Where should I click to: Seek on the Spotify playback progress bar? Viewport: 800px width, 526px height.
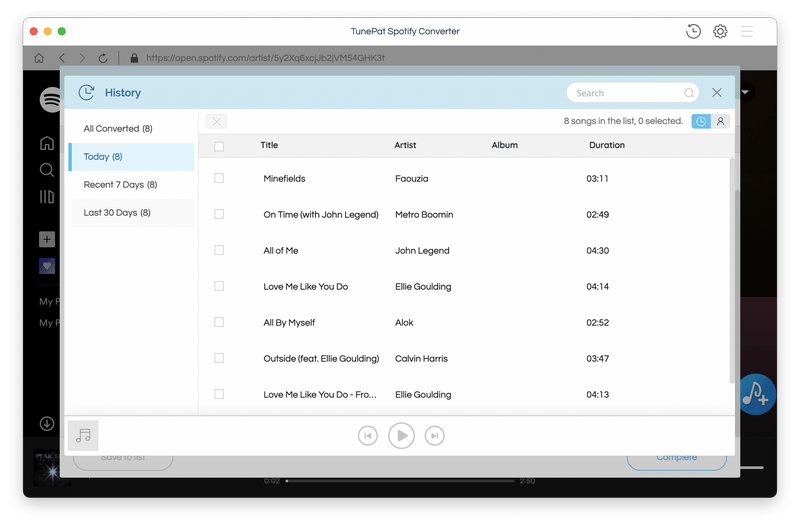401,481
